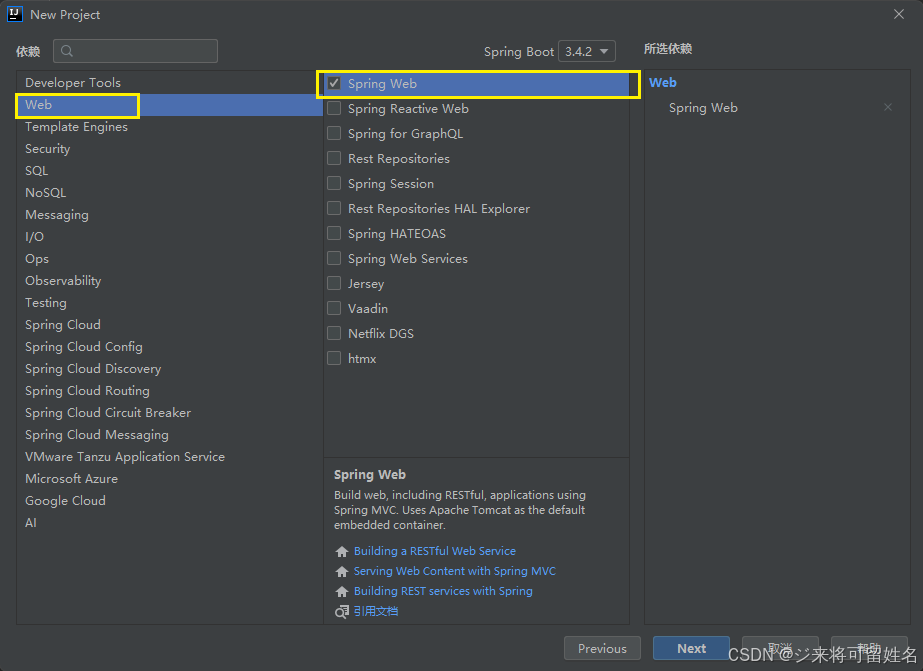Select the Web category
Screen dimensions: 923x671
pos(170,105)
